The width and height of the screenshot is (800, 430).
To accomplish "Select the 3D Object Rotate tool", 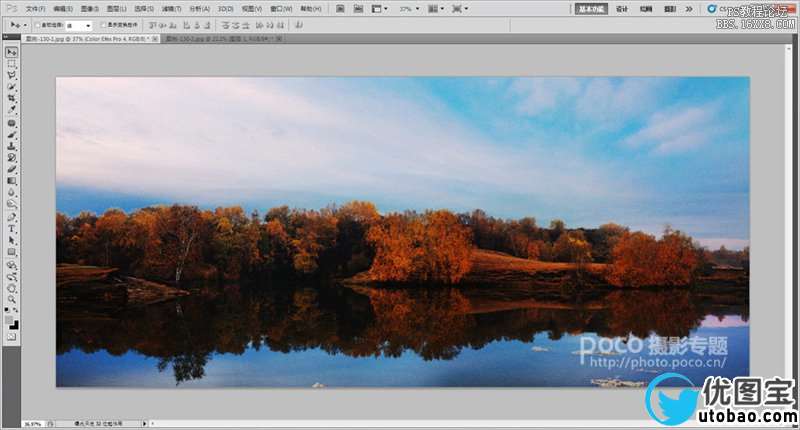I will tap(11, 266).
